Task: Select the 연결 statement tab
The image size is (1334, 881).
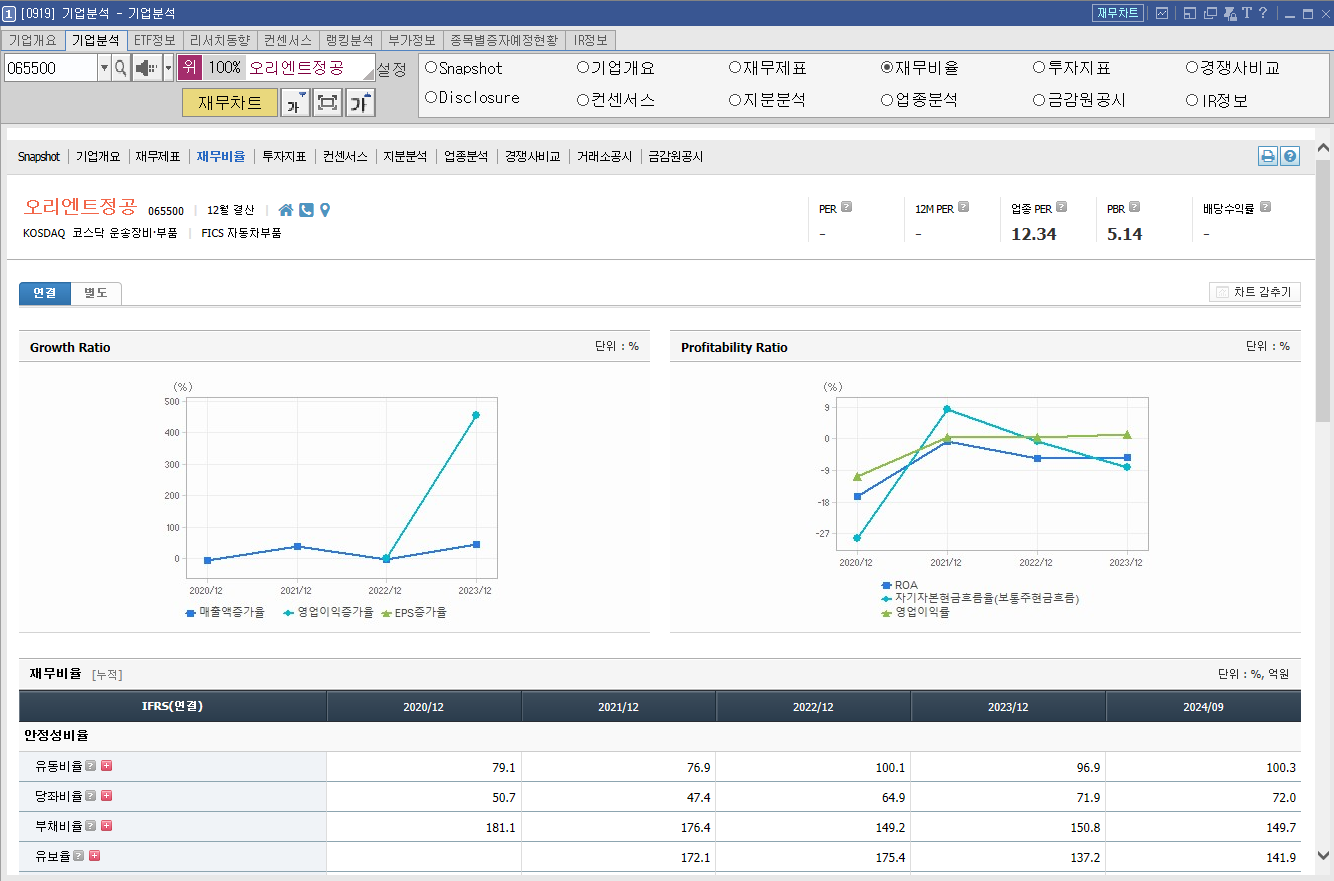Action: (45, 293)
